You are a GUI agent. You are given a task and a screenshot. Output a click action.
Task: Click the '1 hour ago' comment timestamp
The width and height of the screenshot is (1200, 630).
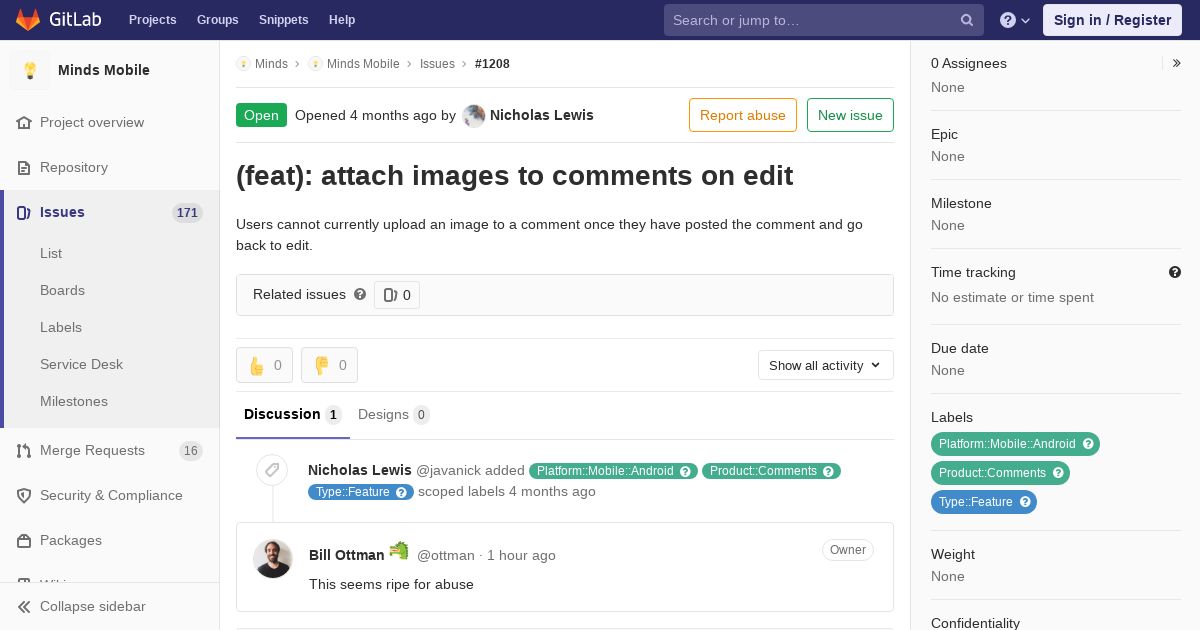click(x=521, y=555)
